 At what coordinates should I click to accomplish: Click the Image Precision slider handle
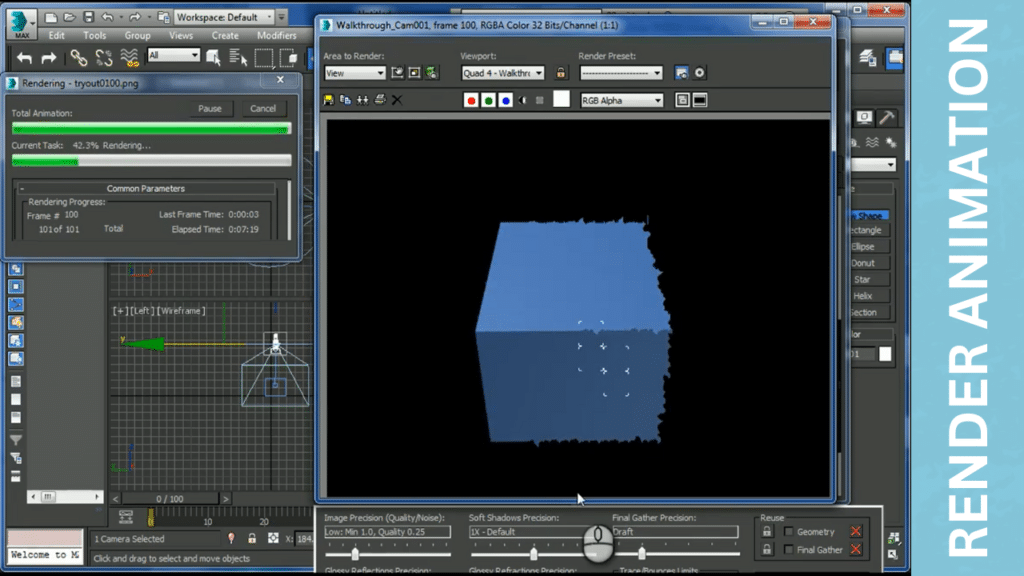pos(355,553)
